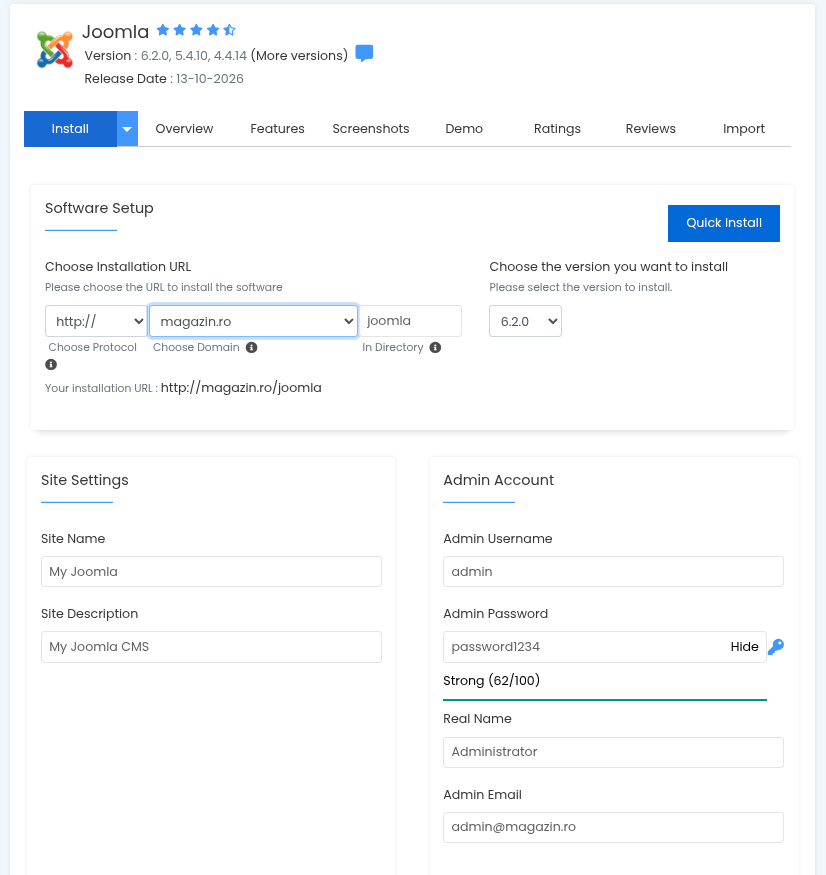Screen dimensions: 826x875
Task: Open the Screenshots tab
Action: click(371, 129)
